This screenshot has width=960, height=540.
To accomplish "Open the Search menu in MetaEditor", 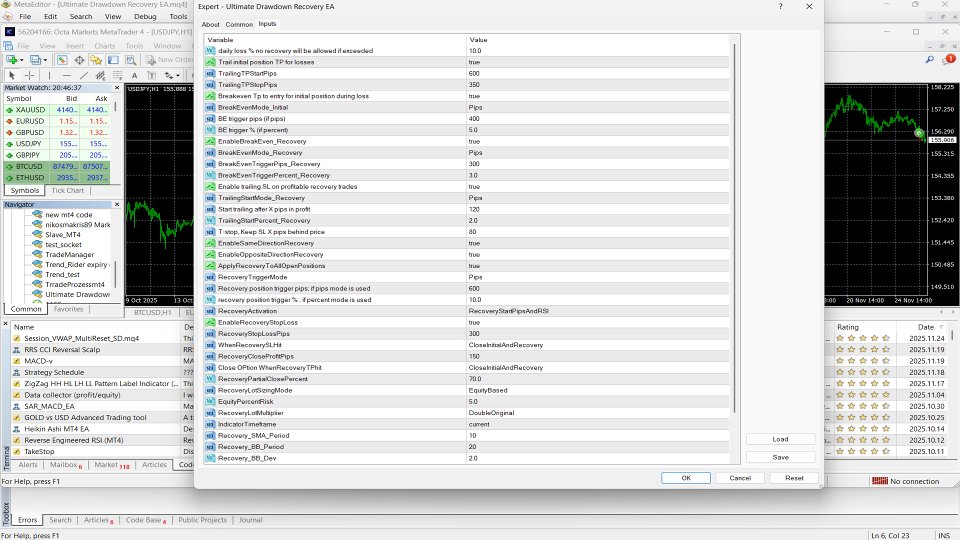I will (81, 17).
